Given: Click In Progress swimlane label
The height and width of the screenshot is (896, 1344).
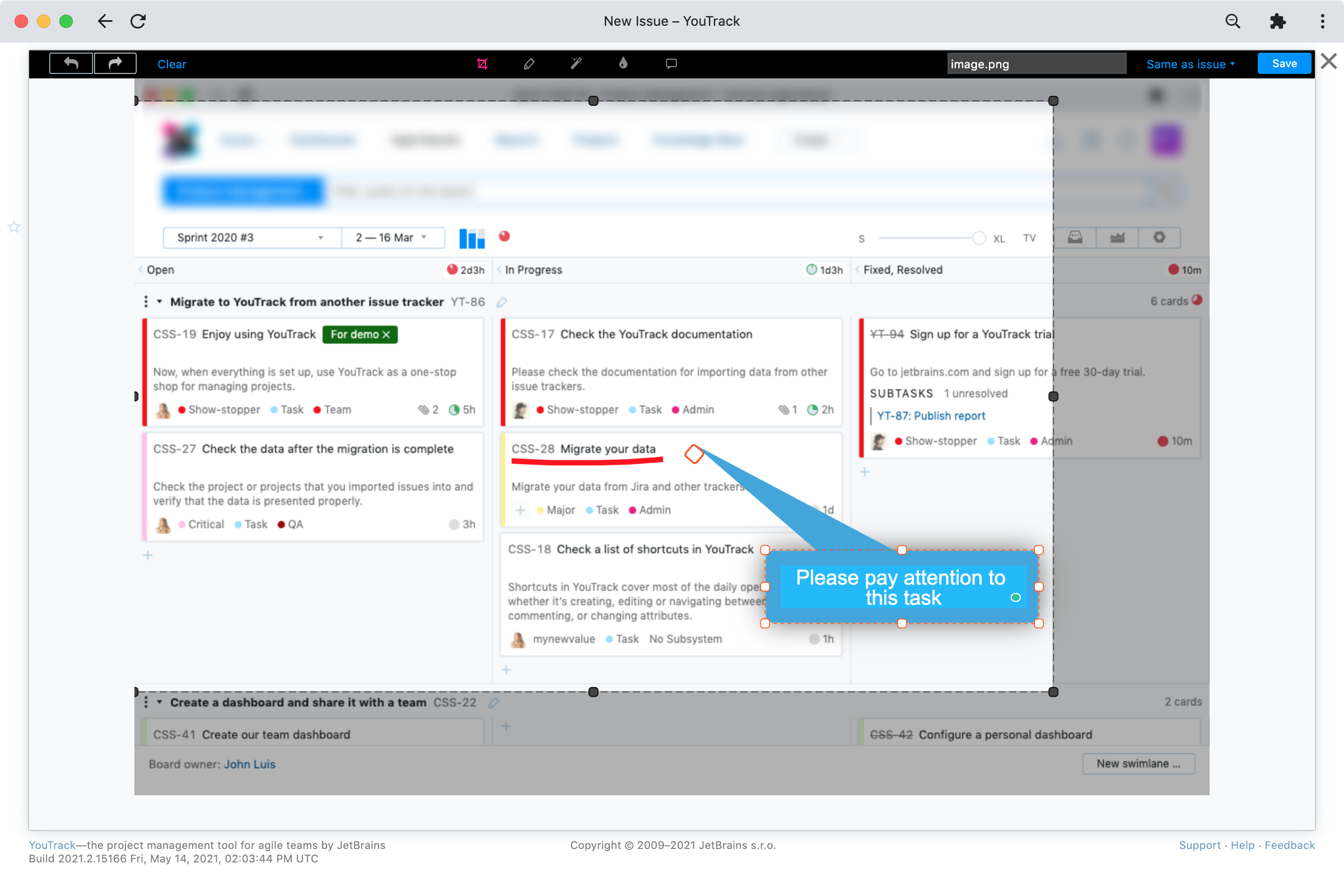Looking at the screenshot, I should click(x=534, y=269).
